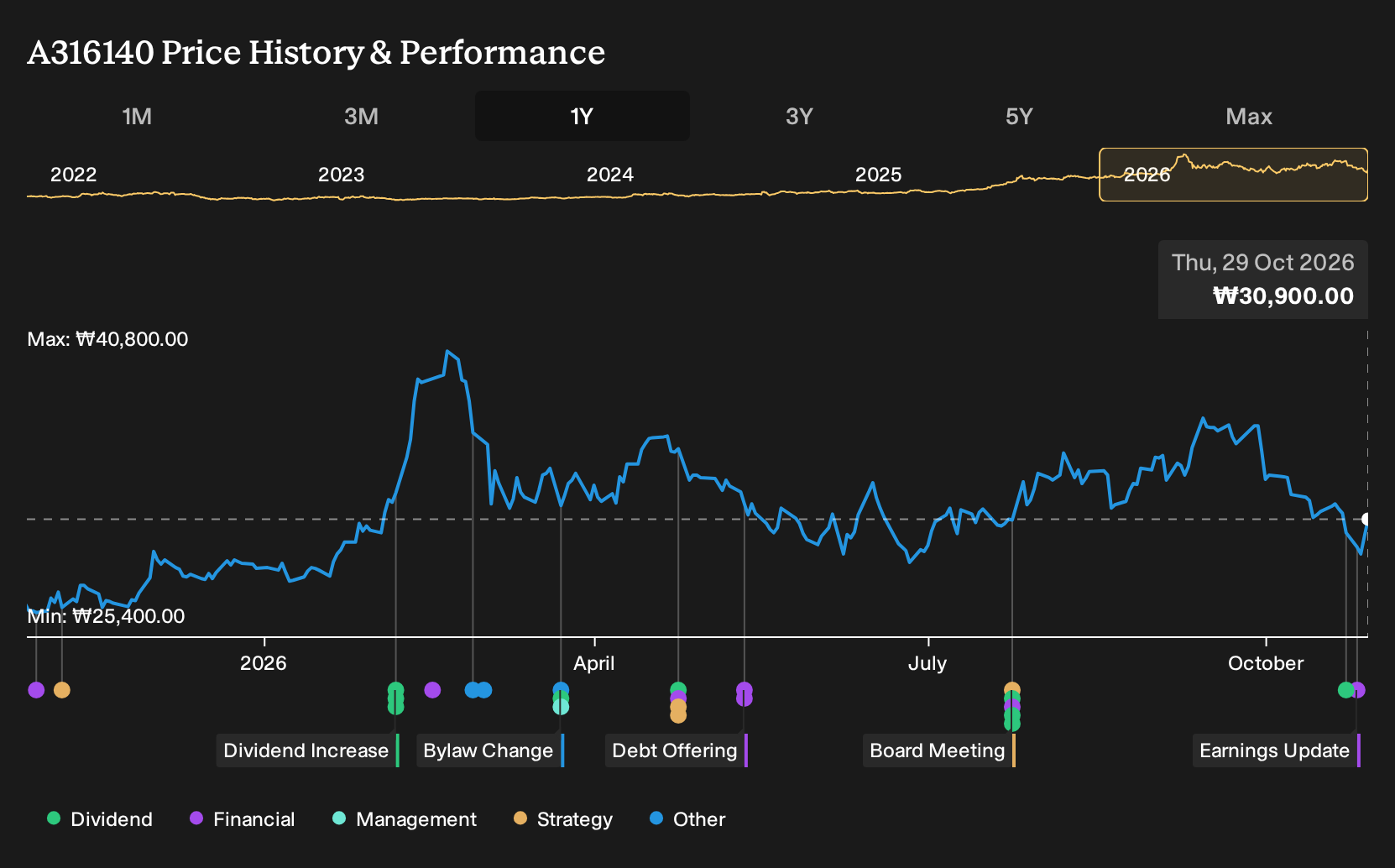Click the 2026 label on main chart axis
Screen dimensions: 1395x868
(x=264, y=663)
